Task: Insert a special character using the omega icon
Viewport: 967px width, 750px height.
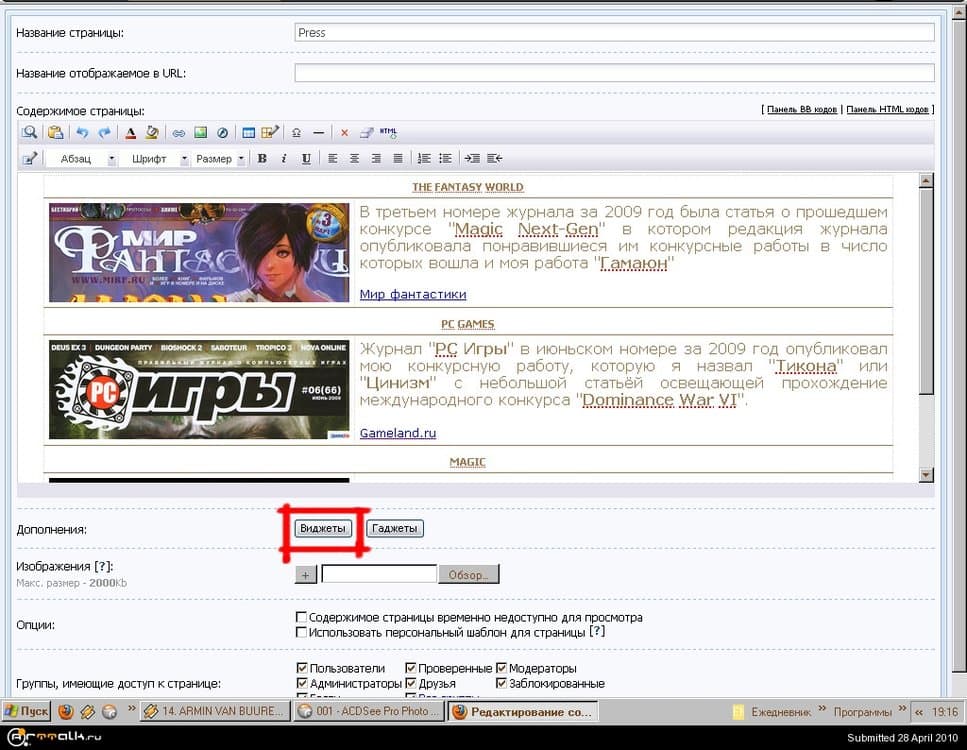Action: (x=294, y=133)
